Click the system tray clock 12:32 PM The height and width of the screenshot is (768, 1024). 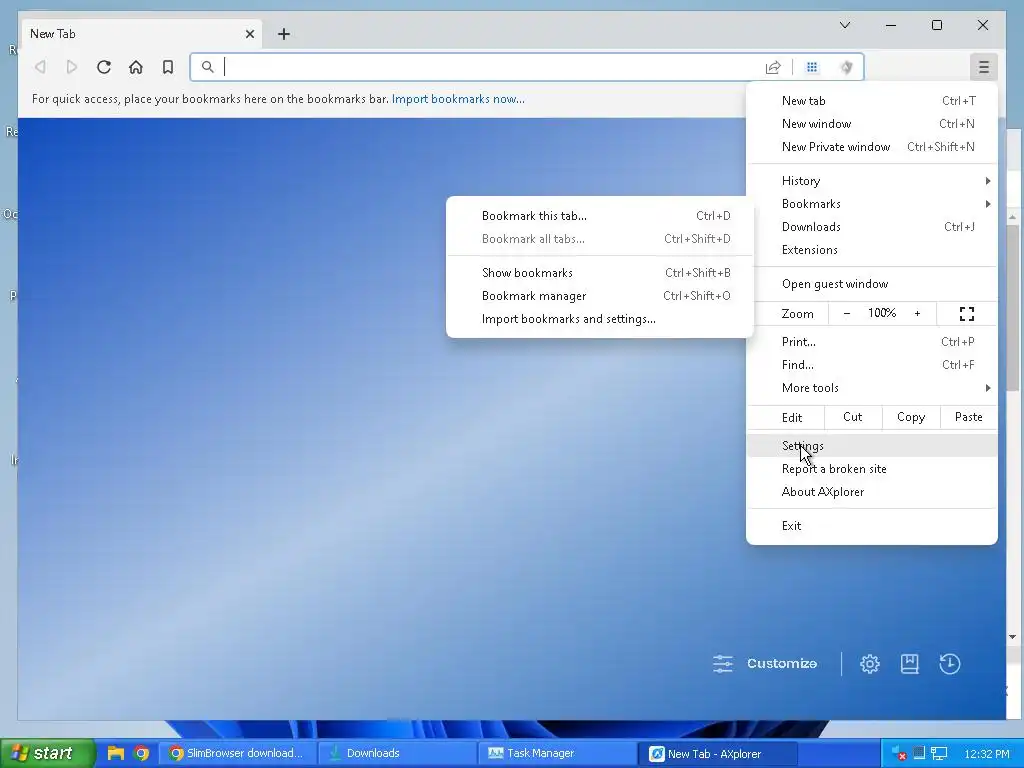(987, 754)
